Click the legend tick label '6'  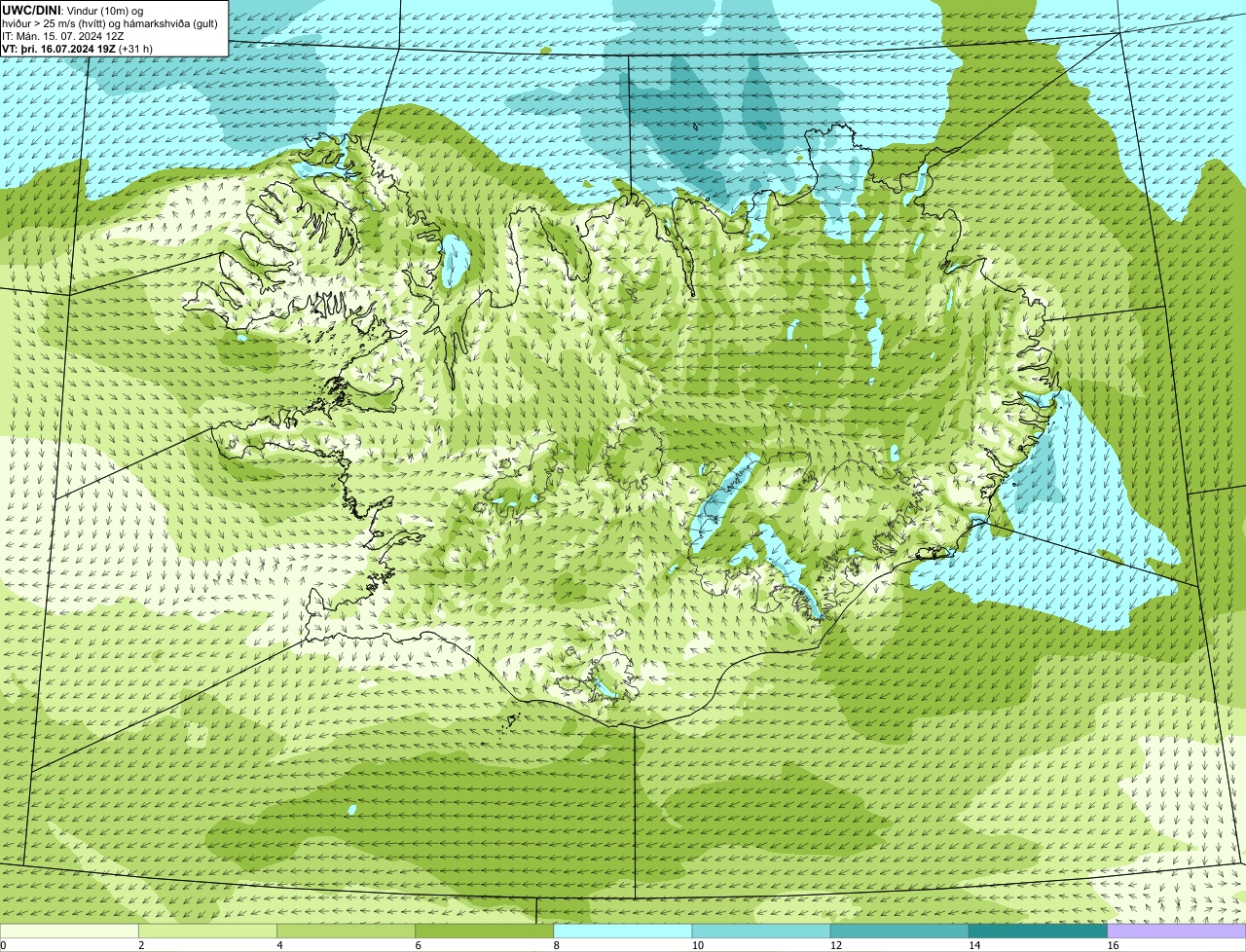[419, 945]
